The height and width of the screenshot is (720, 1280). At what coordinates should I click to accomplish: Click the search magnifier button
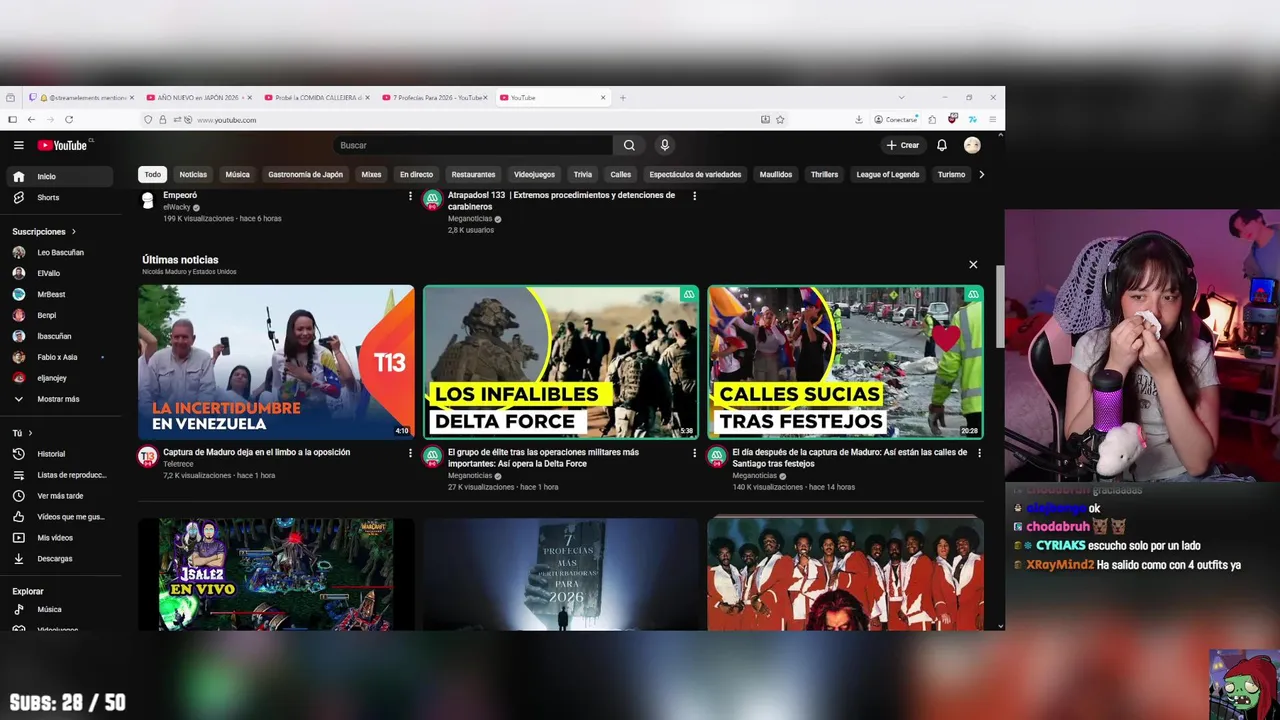(629, 145)
